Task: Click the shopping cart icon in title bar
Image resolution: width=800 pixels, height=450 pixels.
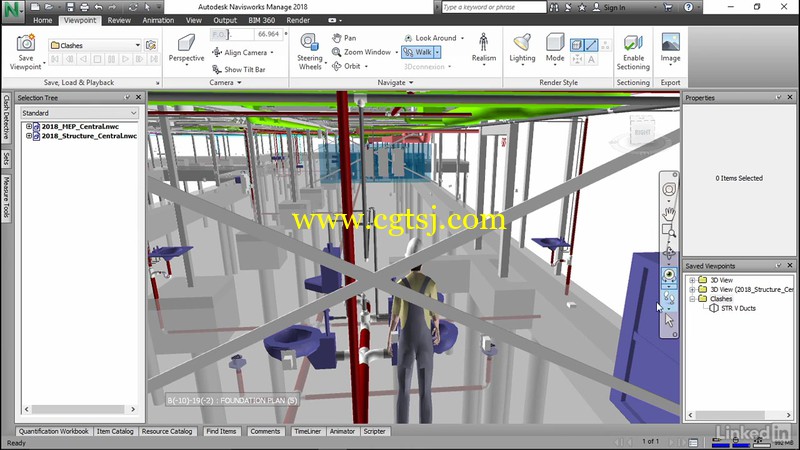Action: (x=667, y=7)
